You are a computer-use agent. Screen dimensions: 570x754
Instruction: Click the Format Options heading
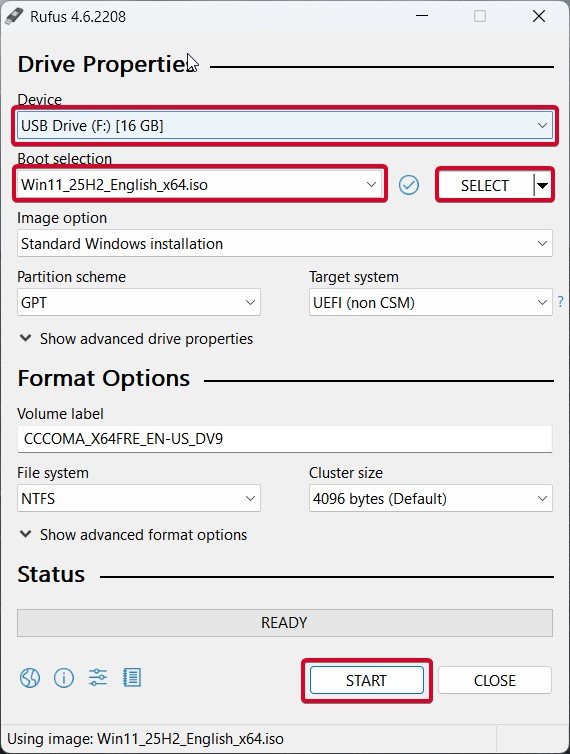[103, 378]
